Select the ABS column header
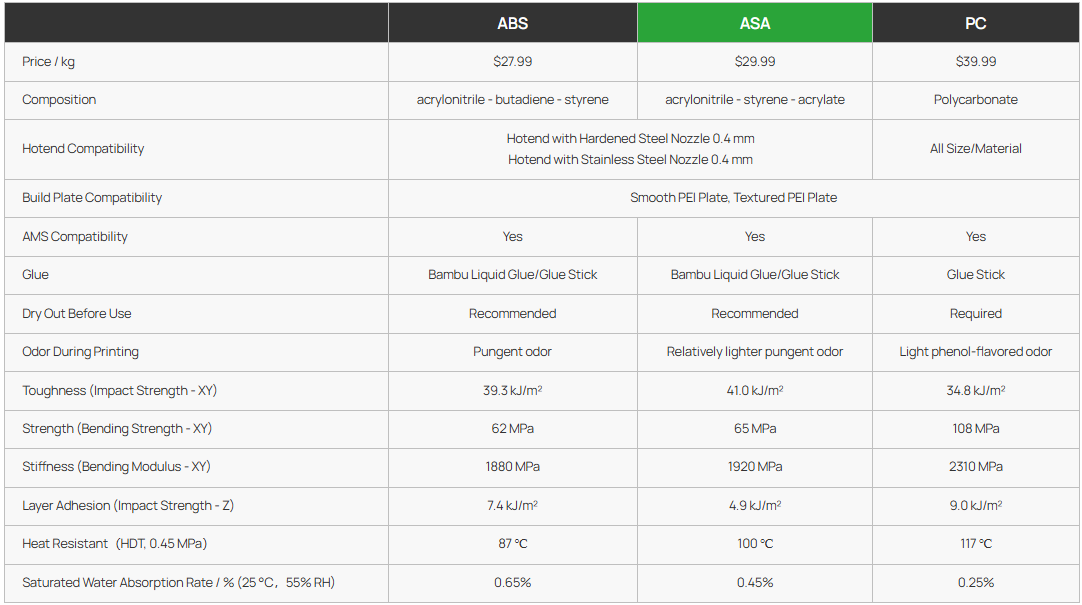Screen dimensions: 1082x605 [513, 23]
